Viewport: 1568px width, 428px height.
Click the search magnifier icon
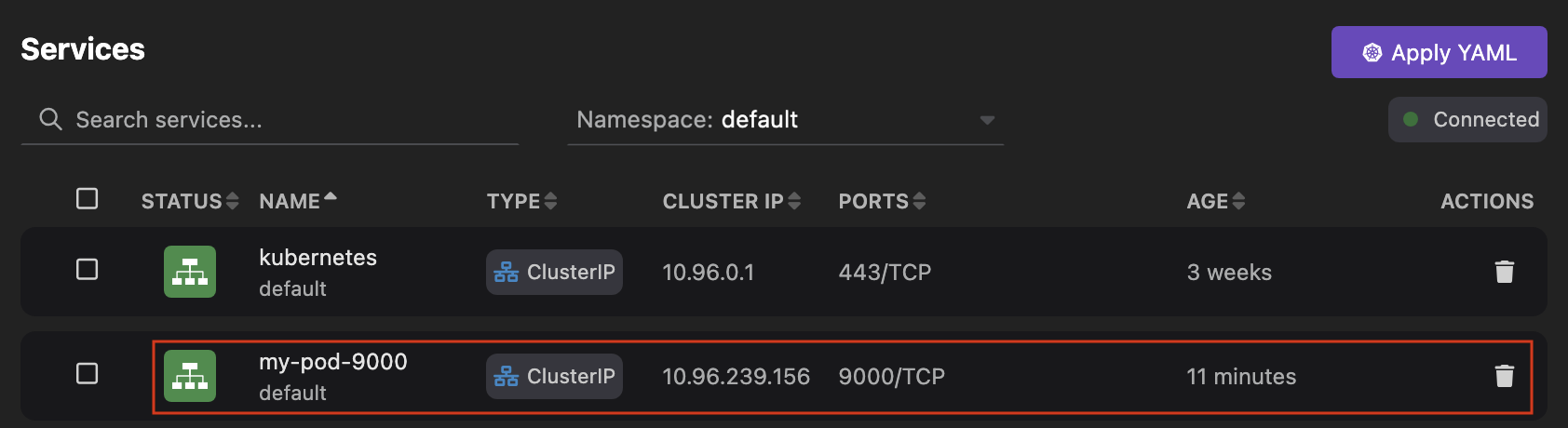point(50,119)
